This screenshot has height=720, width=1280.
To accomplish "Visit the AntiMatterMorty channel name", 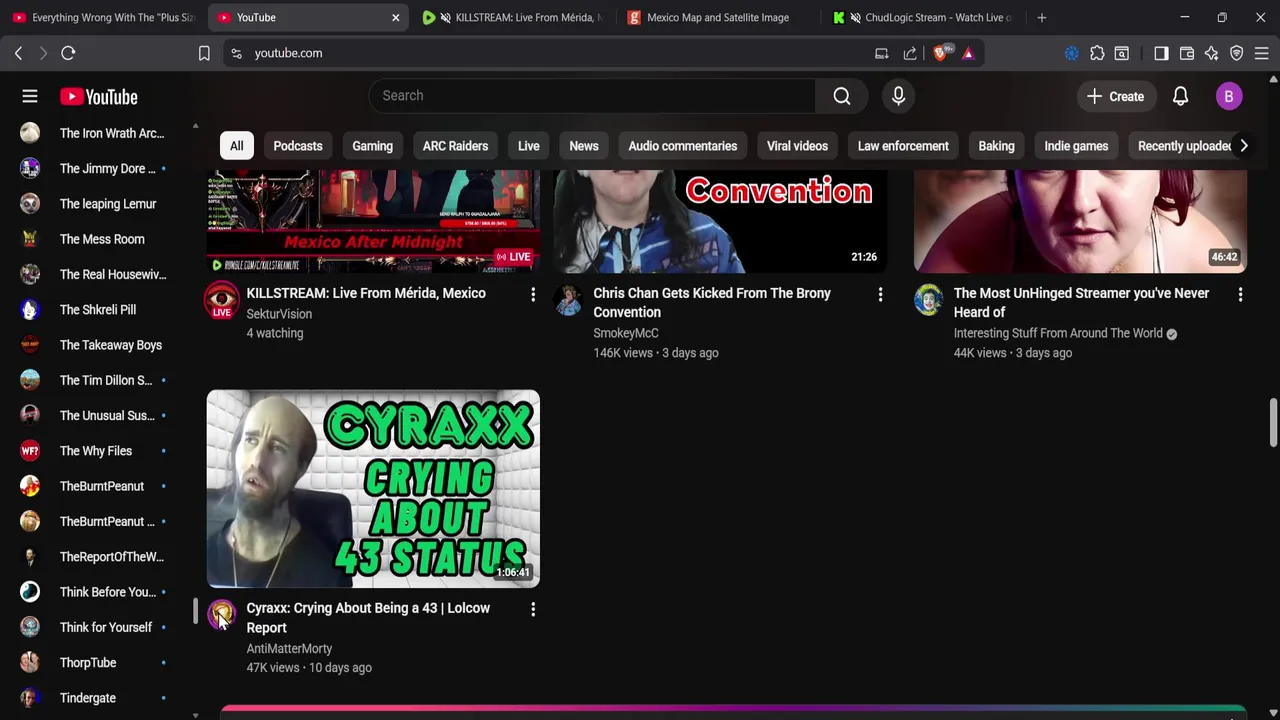I will click(x=289, y=648).
